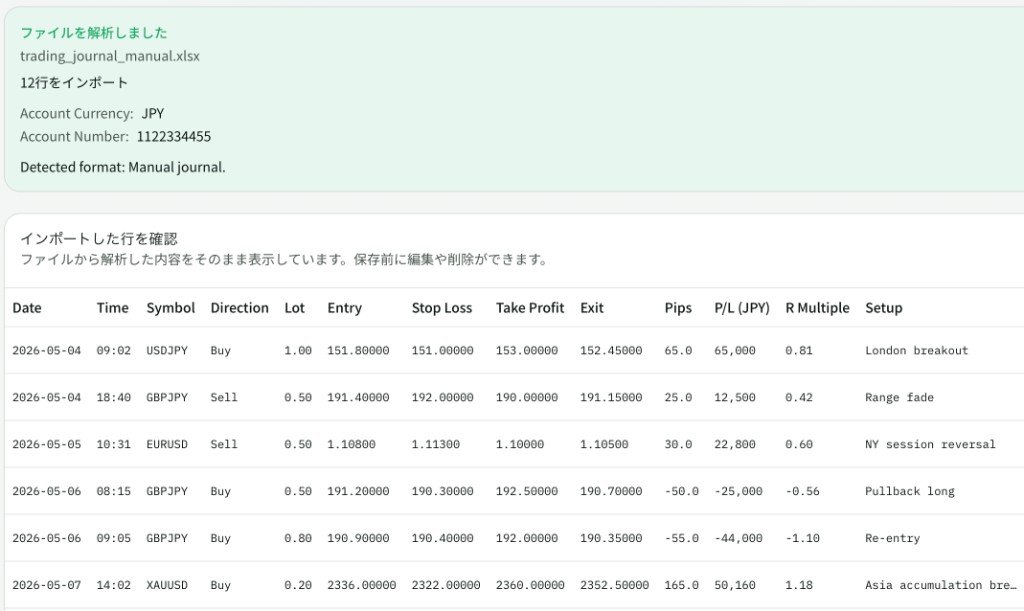This screenshot has width=1024, height=611.
Task: Click the R Multiple column header
Action: coord(817,308)
